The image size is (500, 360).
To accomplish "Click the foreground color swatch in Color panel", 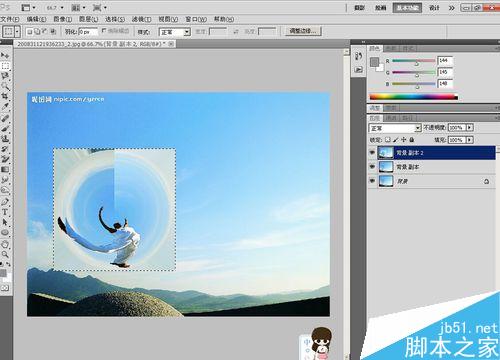I will coord(374,62).
